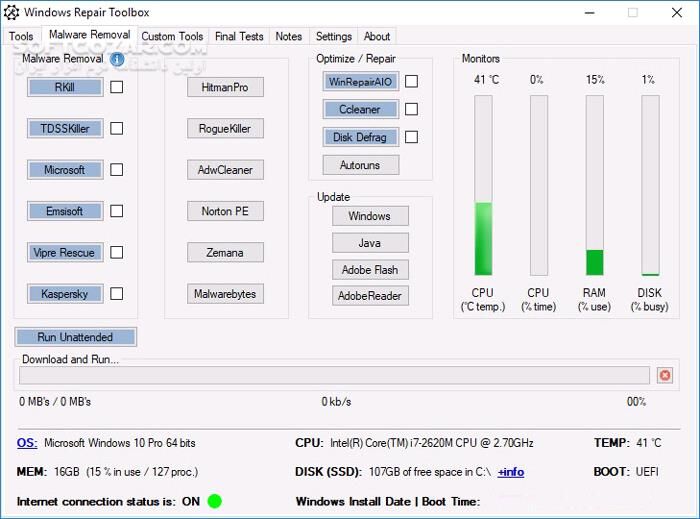Viewport: 700px width, 519px height.
Task: Click the OS: hyperlink label
Action: click(x=27, y=443)
